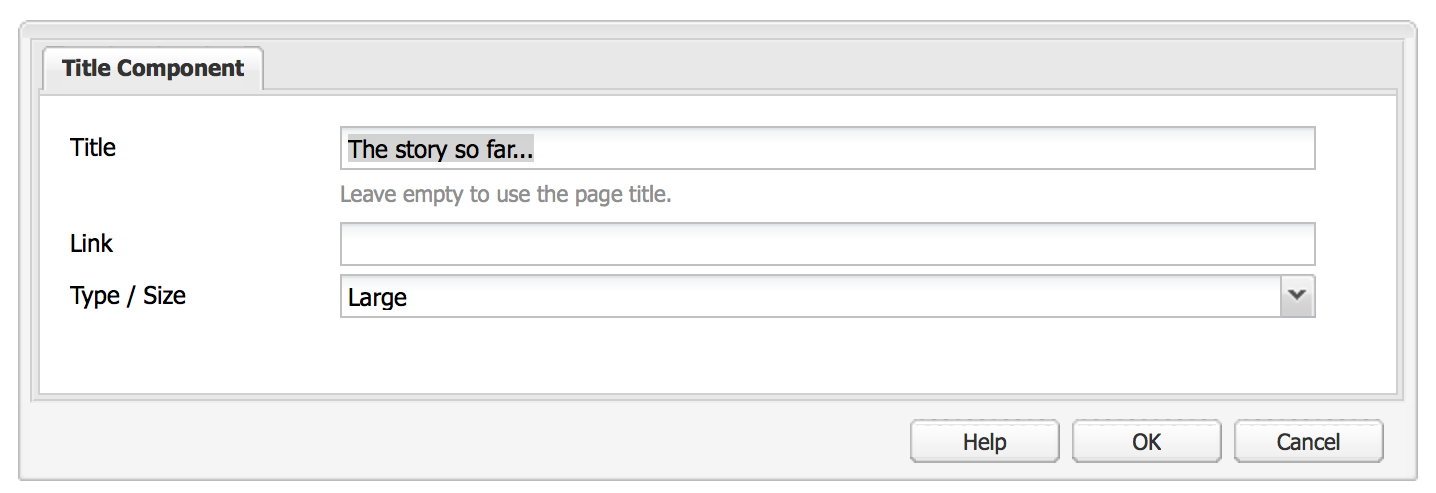This screenshot has height=493, width=1436.
Task: Click the Large value in Type / Size
Action: [x=378, y=297]
